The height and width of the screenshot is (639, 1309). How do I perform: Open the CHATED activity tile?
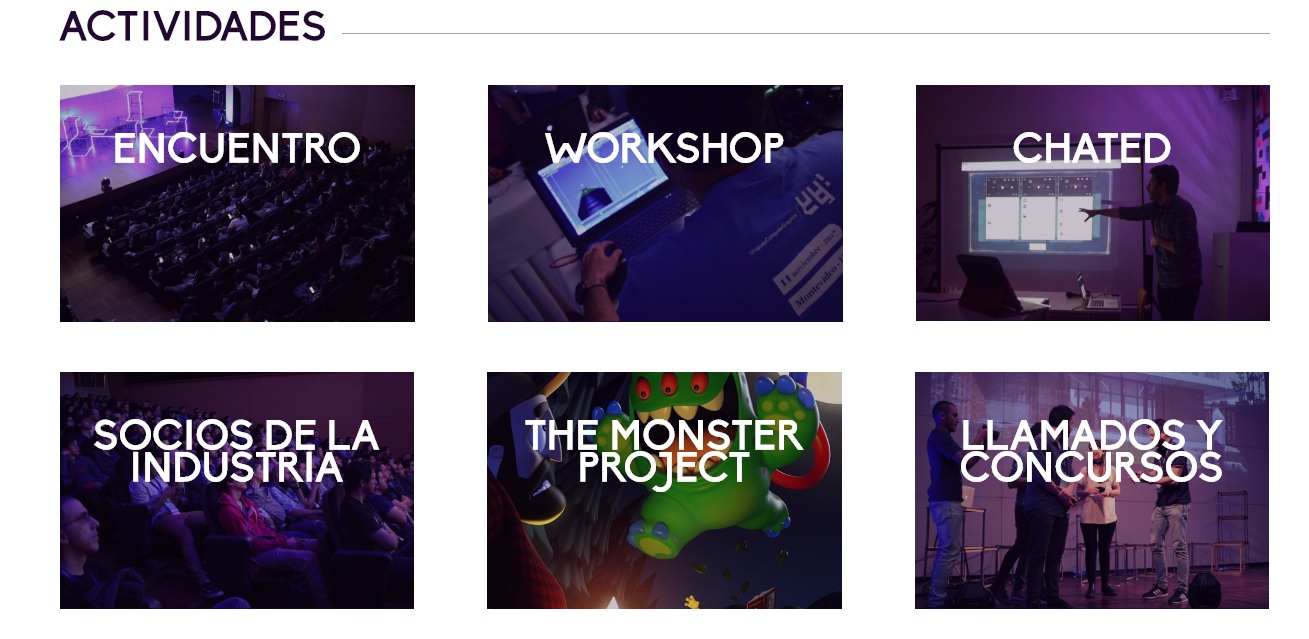1093,203
